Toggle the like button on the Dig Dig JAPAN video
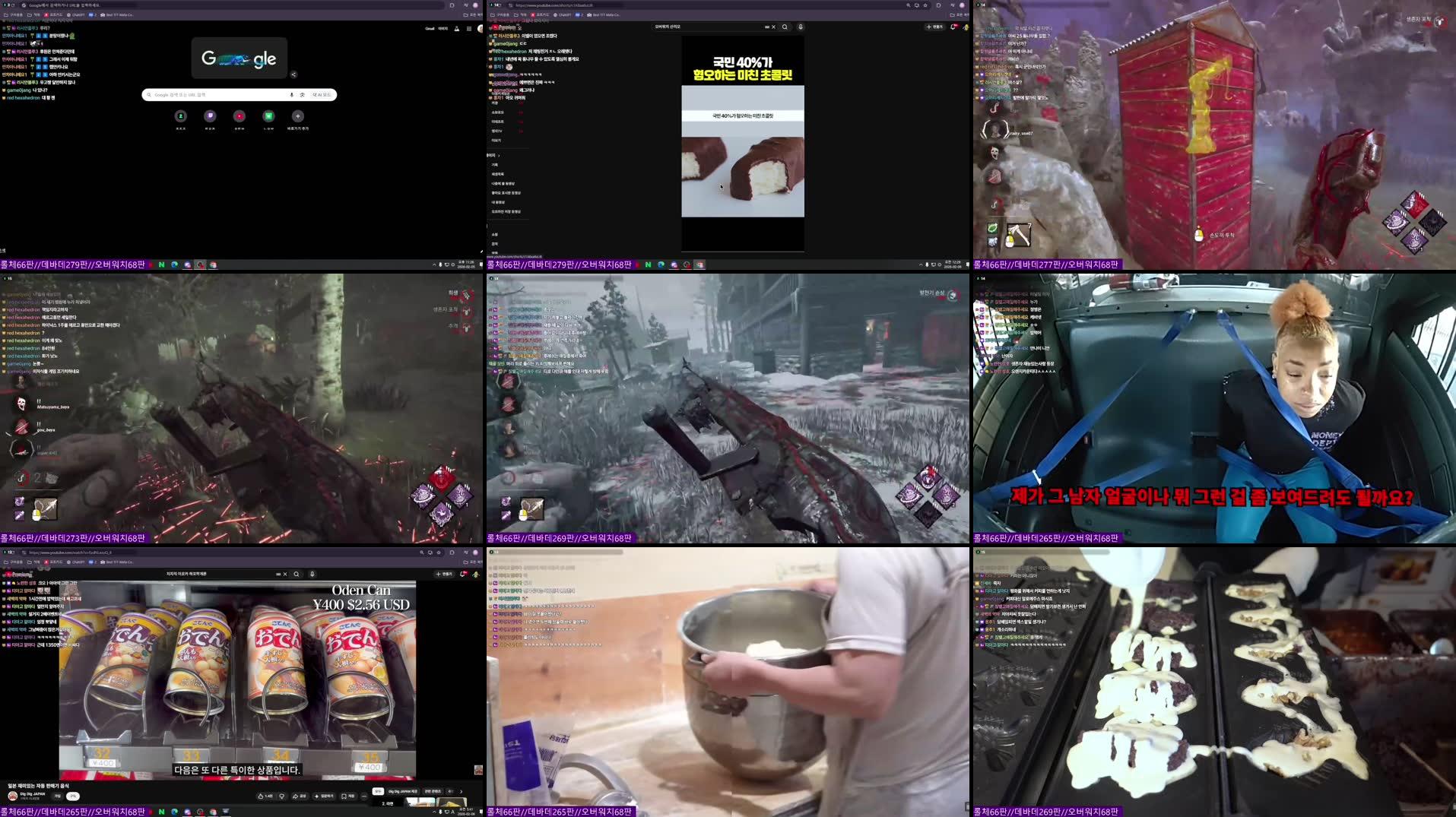The height and width of the screenshot is (817, 1456). point(262,796)
